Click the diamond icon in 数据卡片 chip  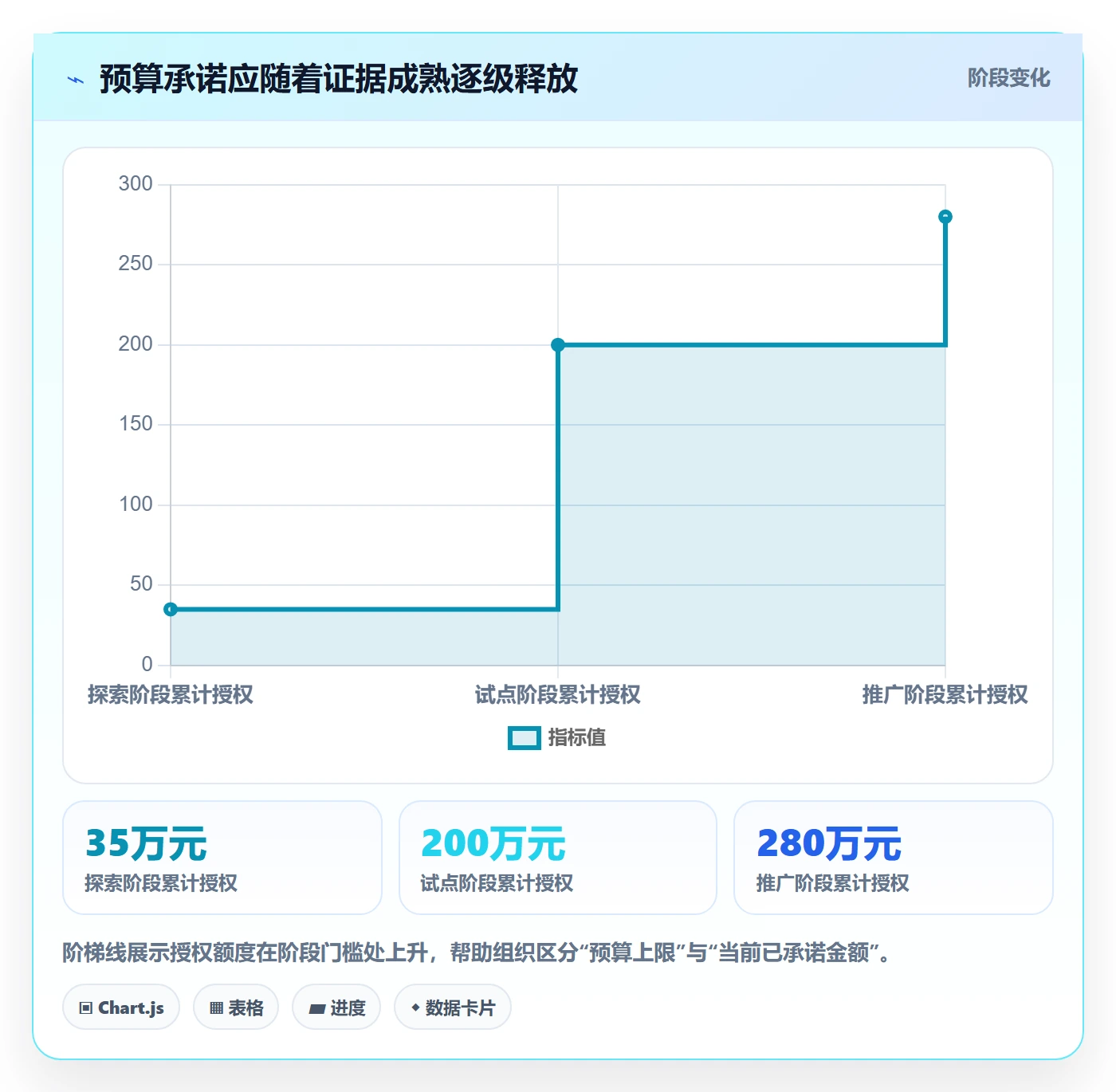[415, 1008]
